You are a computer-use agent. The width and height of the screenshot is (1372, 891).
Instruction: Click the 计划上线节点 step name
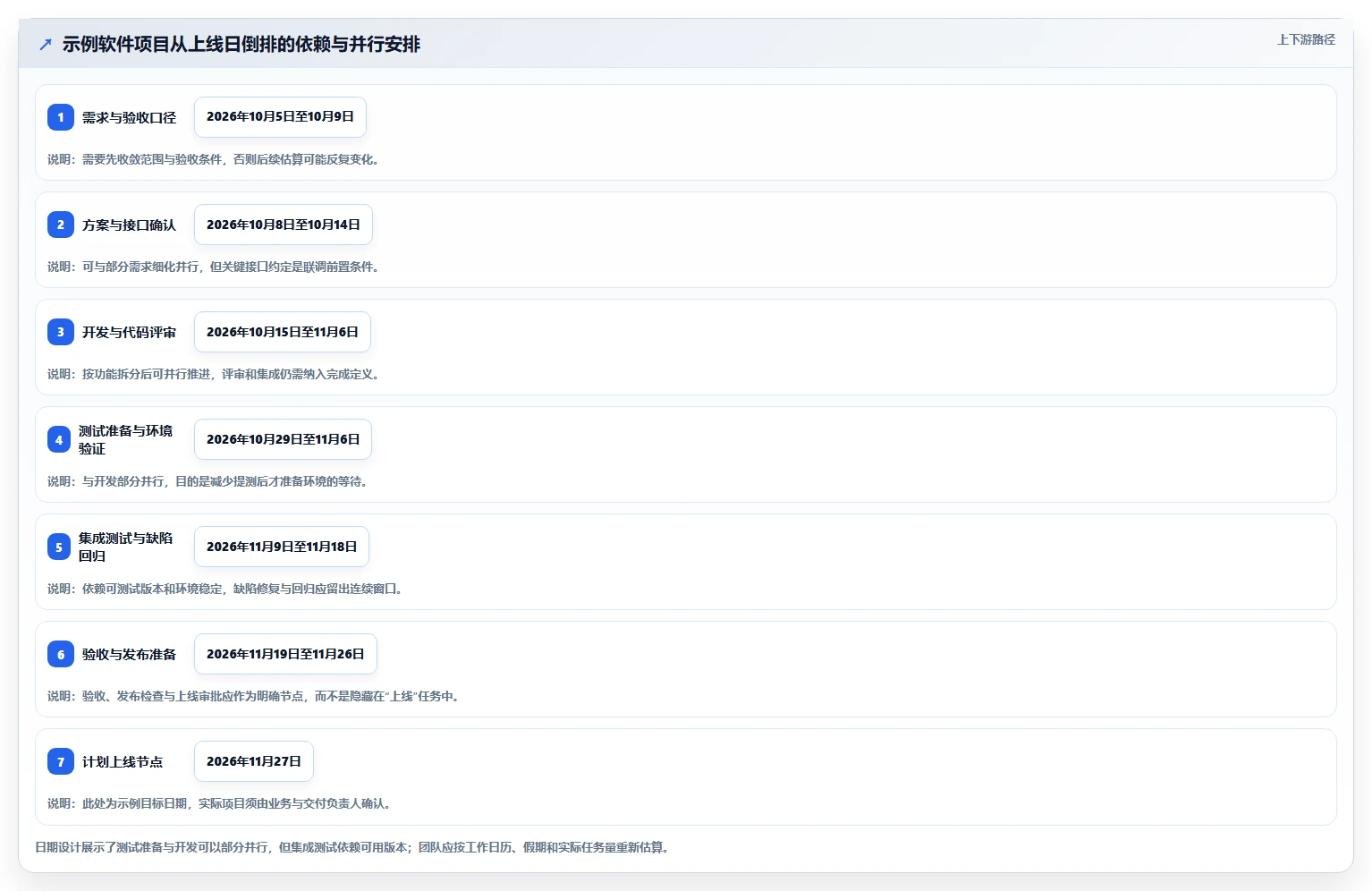point(123,761)
